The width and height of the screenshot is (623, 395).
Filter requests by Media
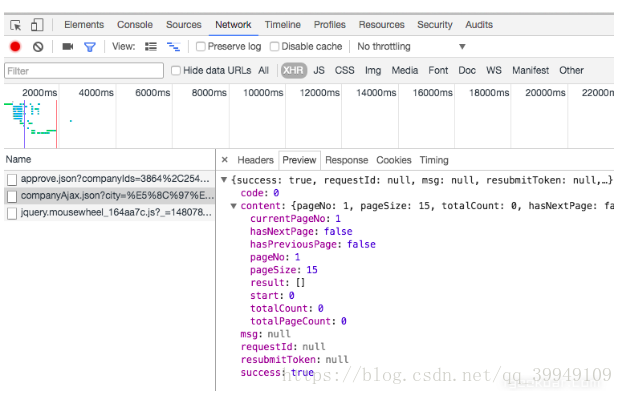404,71
